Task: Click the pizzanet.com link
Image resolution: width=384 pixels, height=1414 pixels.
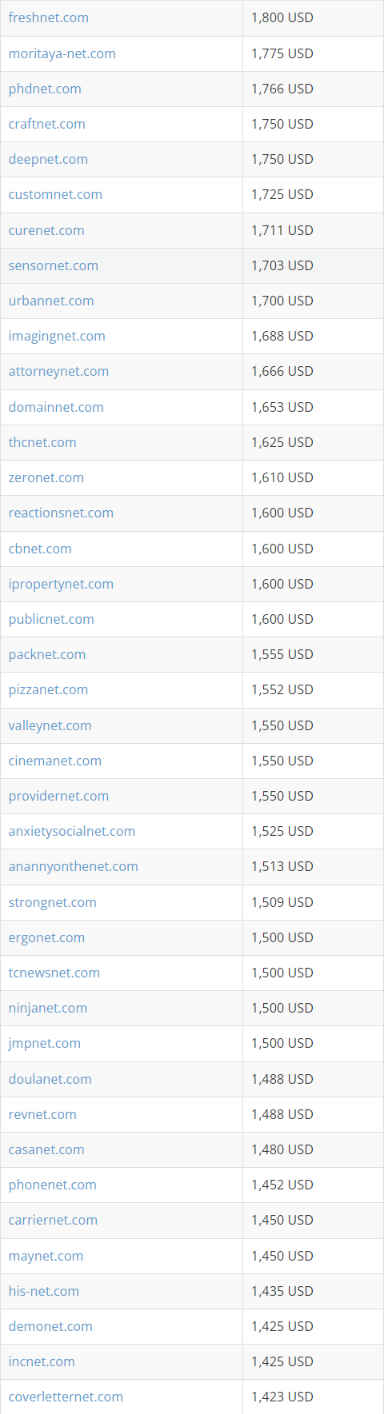Action: coord(48,689)
